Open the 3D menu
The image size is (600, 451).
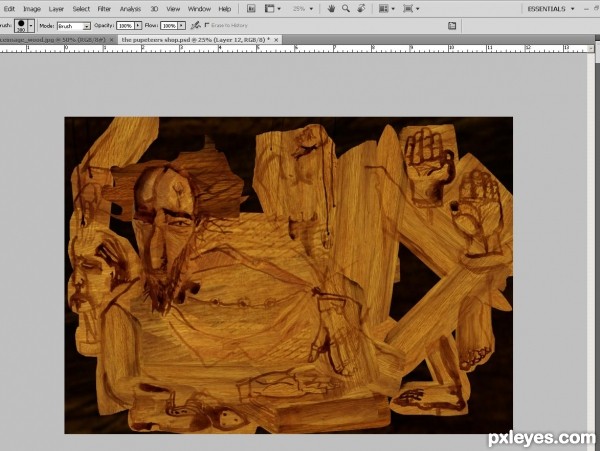154,9
